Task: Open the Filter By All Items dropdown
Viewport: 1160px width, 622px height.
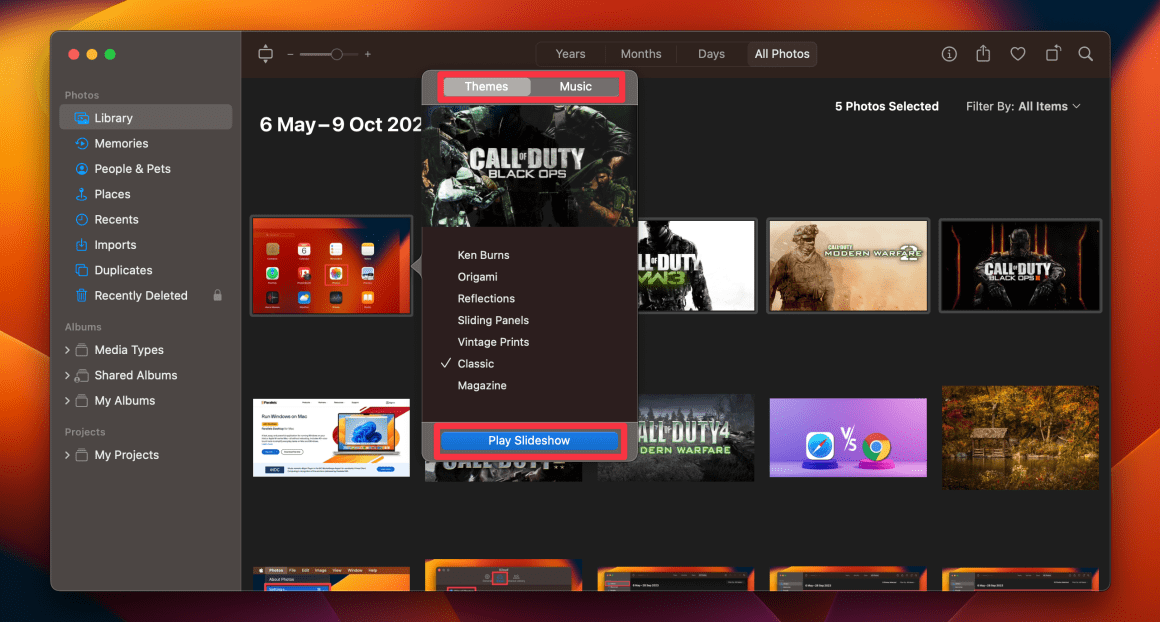Action: tap(1023, 106)
